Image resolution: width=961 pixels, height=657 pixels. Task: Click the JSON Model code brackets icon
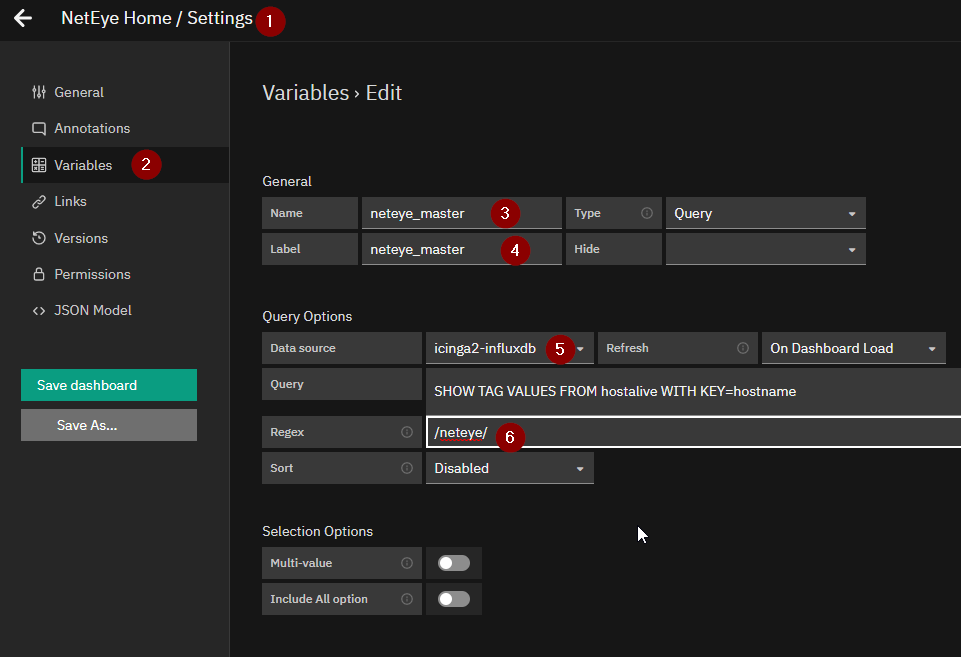(x=39, y=311)
